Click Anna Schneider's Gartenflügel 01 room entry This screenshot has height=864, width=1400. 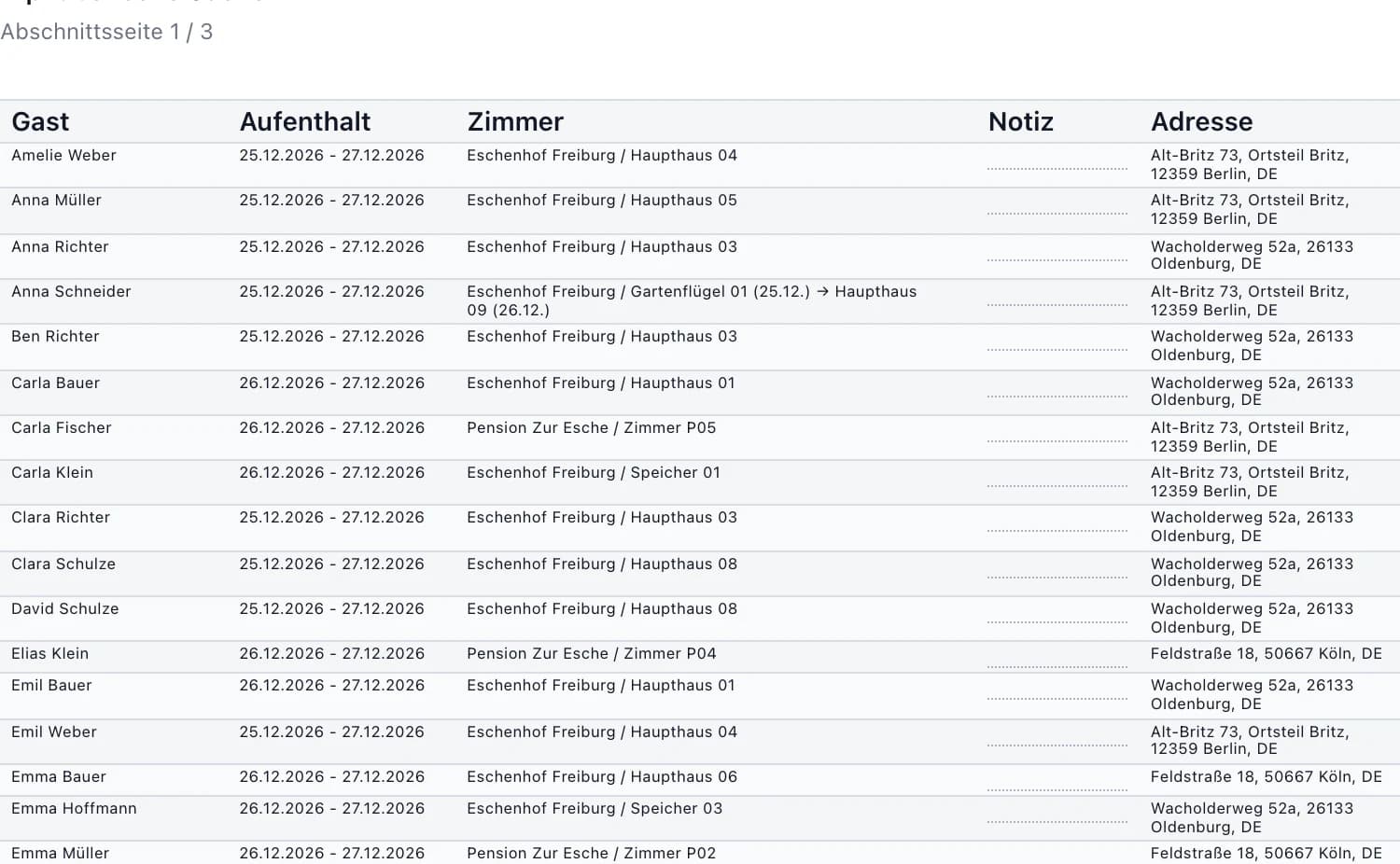692,301
